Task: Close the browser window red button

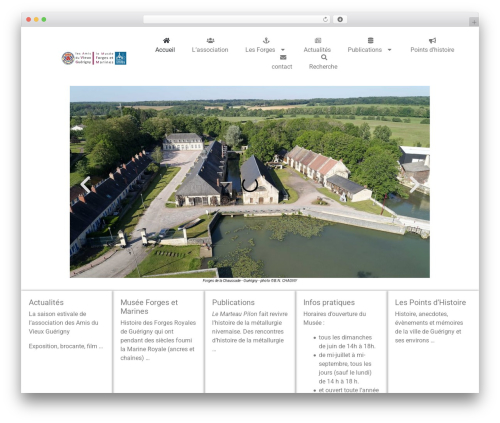Action: tap(29, 19)
